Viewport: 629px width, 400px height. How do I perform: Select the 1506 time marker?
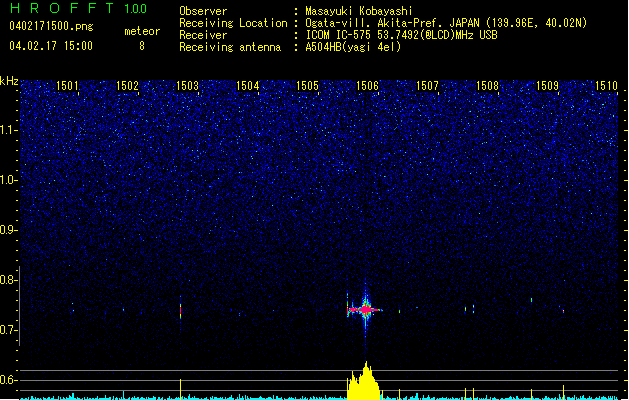click(367, 86)
